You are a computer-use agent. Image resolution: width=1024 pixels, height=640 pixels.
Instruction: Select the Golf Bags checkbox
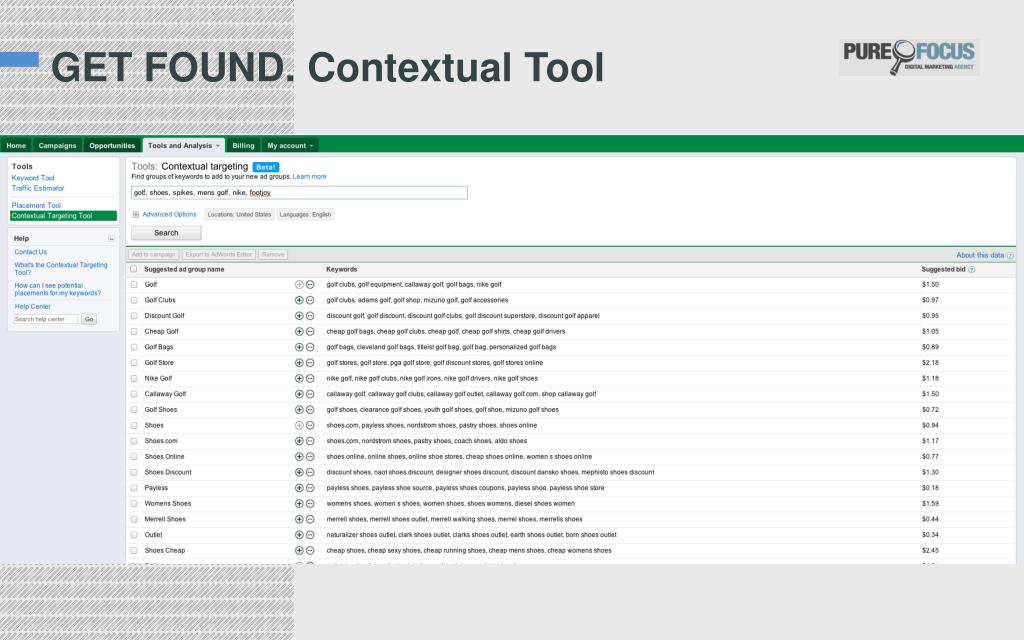pyautogui.click(x=134, y=347)
